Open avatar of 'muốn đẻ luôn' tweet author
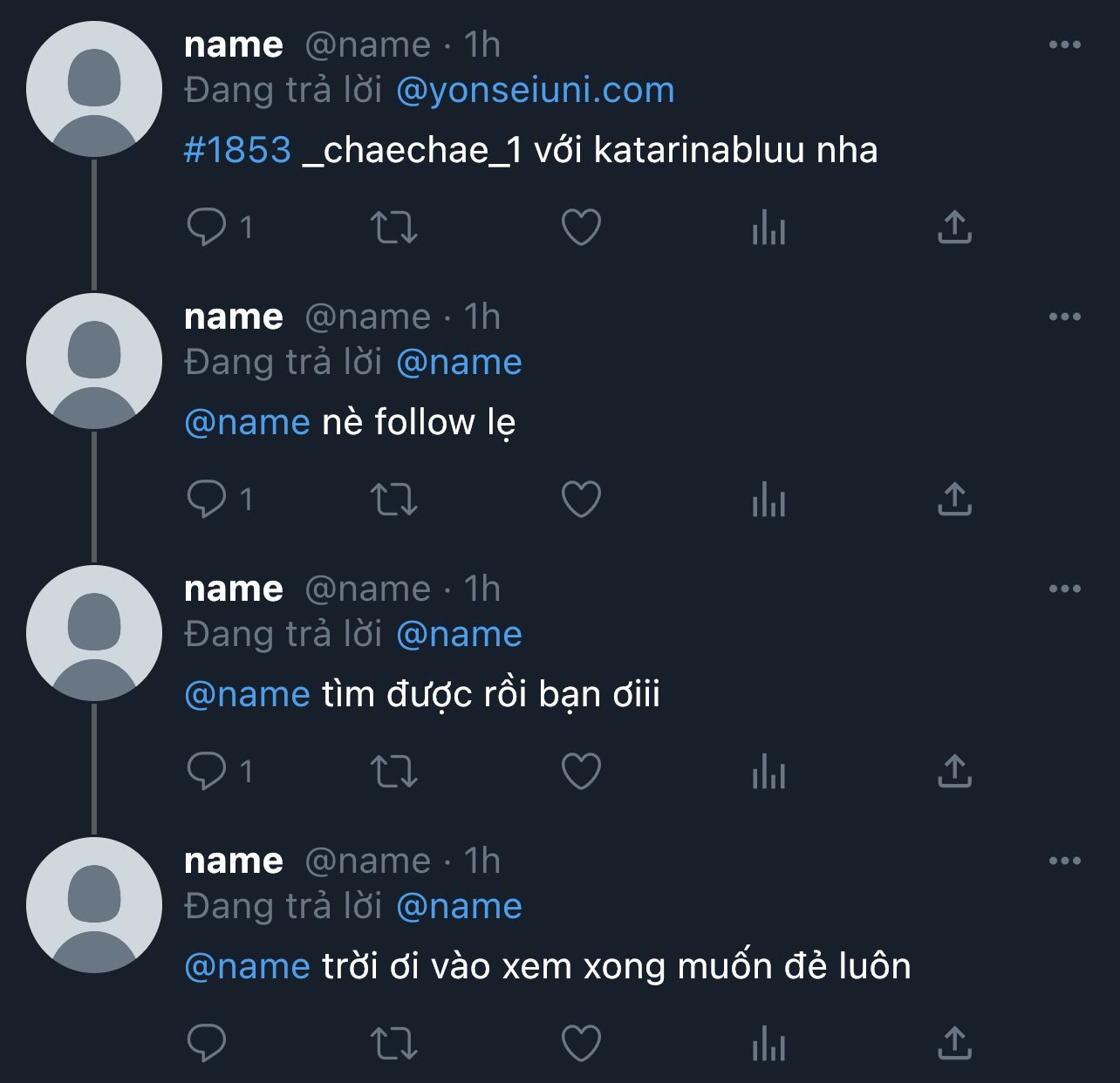This screenshot has width=1120, height=1083. [94, 905]
